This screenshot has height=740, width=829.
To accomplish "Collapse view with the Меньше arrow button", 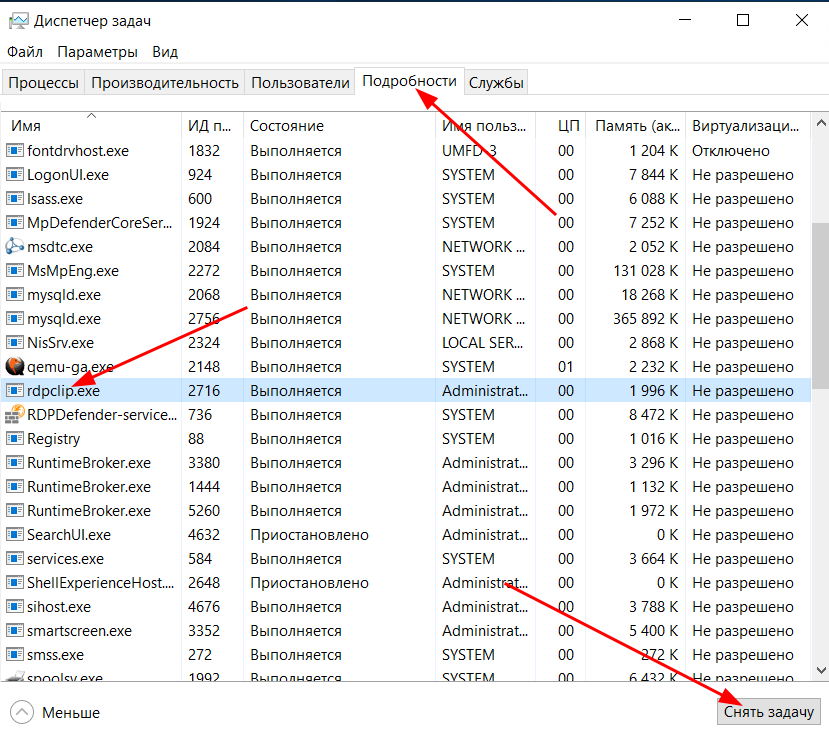I will coord(22,712).
